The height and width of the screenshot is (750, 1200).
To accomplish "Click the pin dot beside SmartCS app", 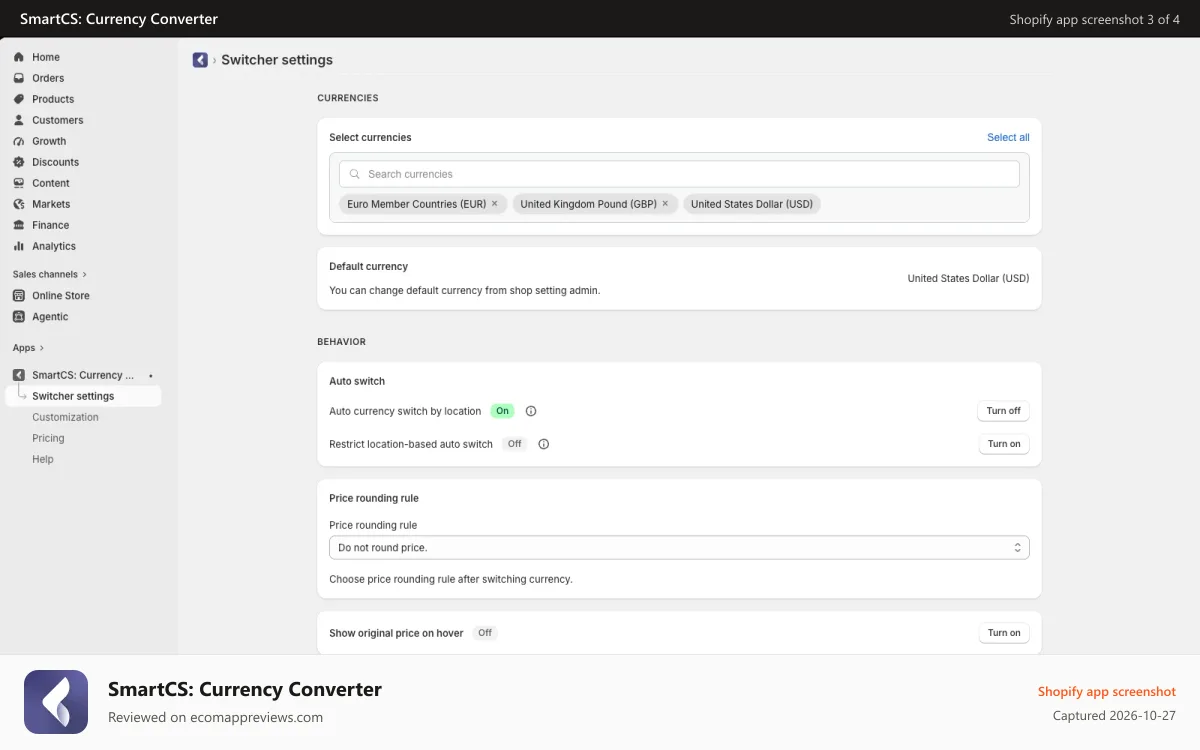I will [x=151, y=375].
